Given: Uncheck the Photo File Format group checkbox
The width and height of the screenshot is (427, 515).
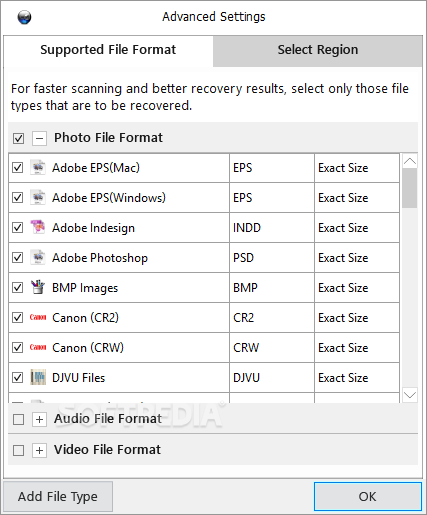Looking at the screenshot, I should (18, 138).
